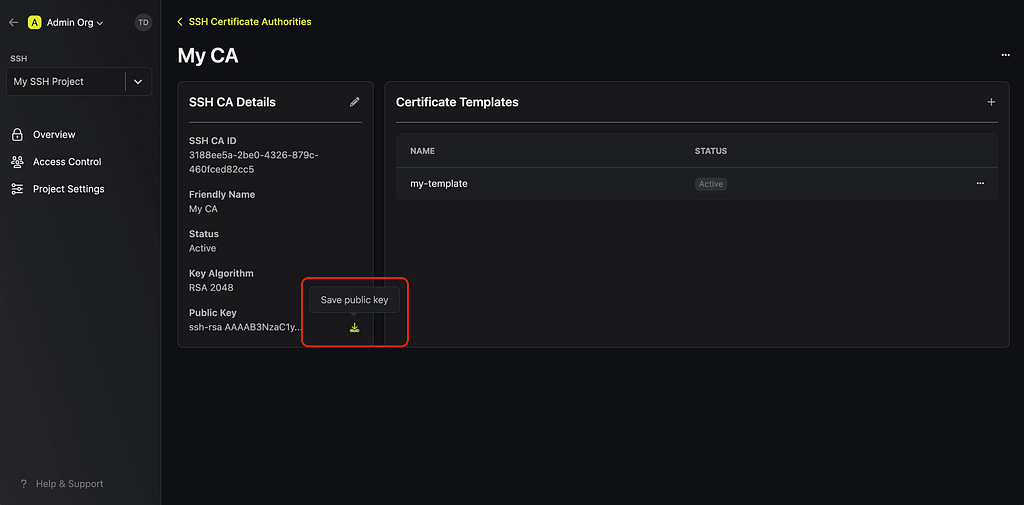Click the yellow back chevron in the breadcrumb
The image size is (1024, 505).
(180, 22)
